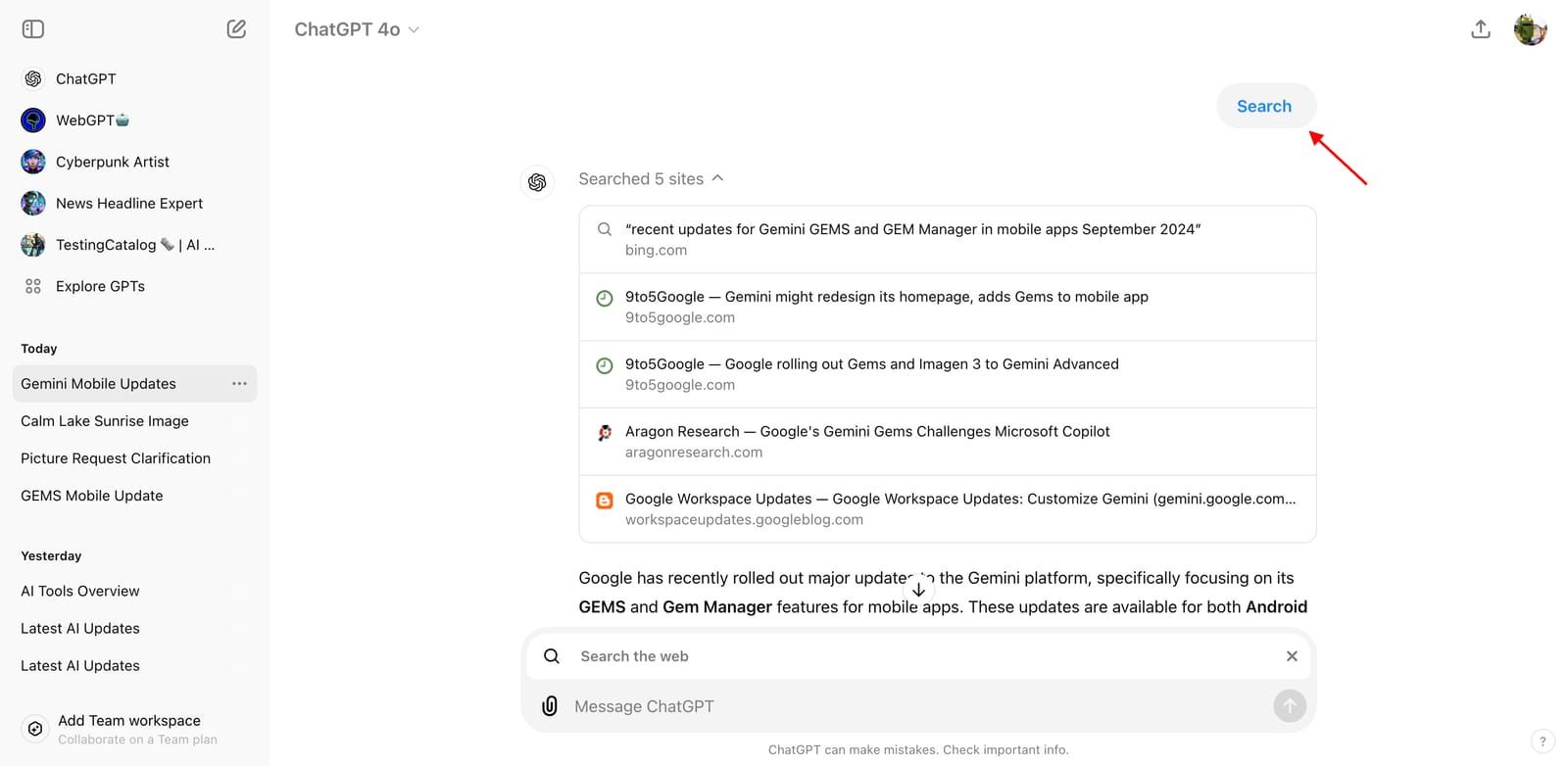Open the Calm Lake Sunrise Image chat

pos(105,421)
